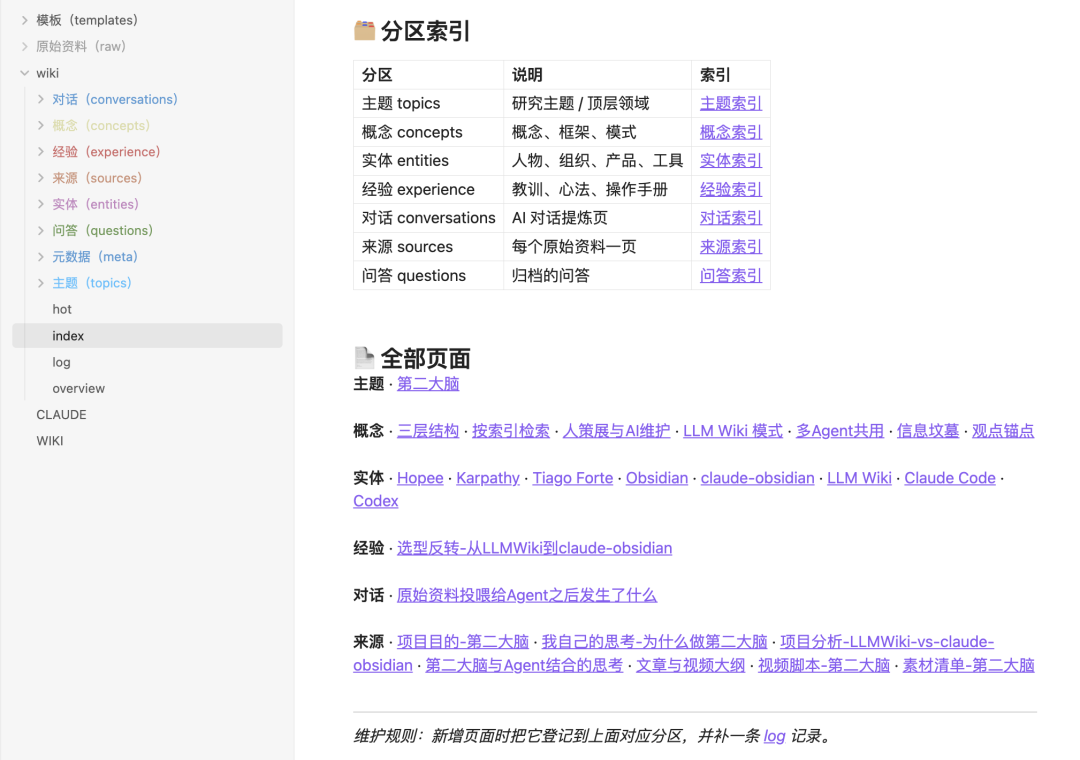1080x760 pixels.
Task: Click the 对话 conversations table cell
Action: tap(428, 218)
